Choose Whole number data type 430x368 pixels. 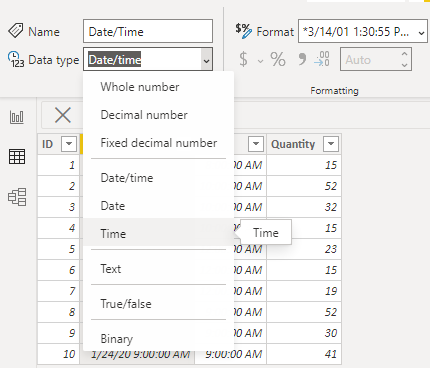coord(158,87)
